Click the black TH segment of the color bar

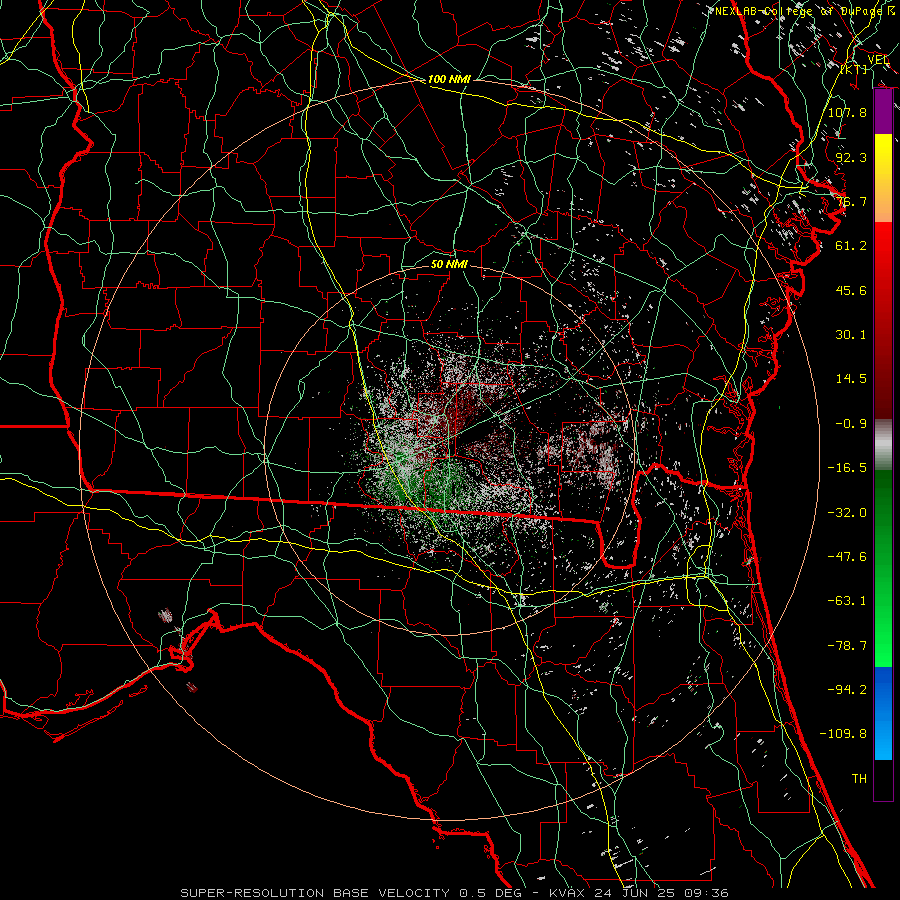pos(883,780)
